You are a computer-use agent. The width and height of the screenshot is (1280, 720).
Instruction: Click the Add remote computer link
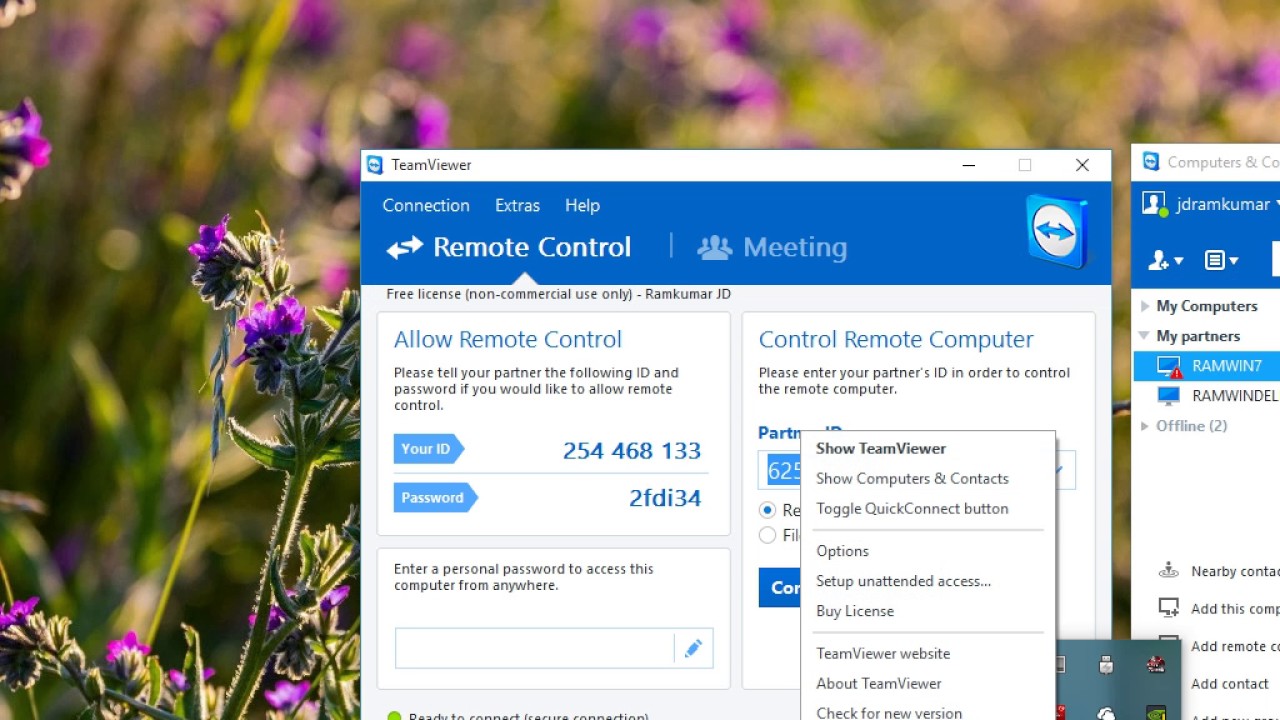(x=1235, y=646)
